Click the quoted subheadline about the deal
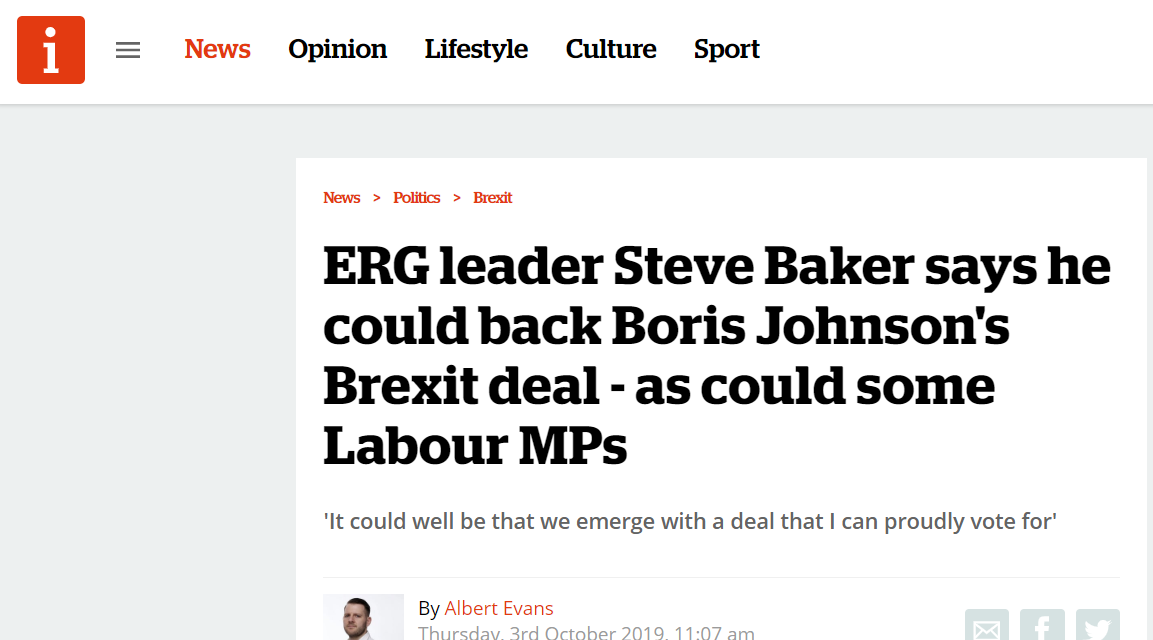Viewport: 1153px width, 640px height. pos(689,520)
